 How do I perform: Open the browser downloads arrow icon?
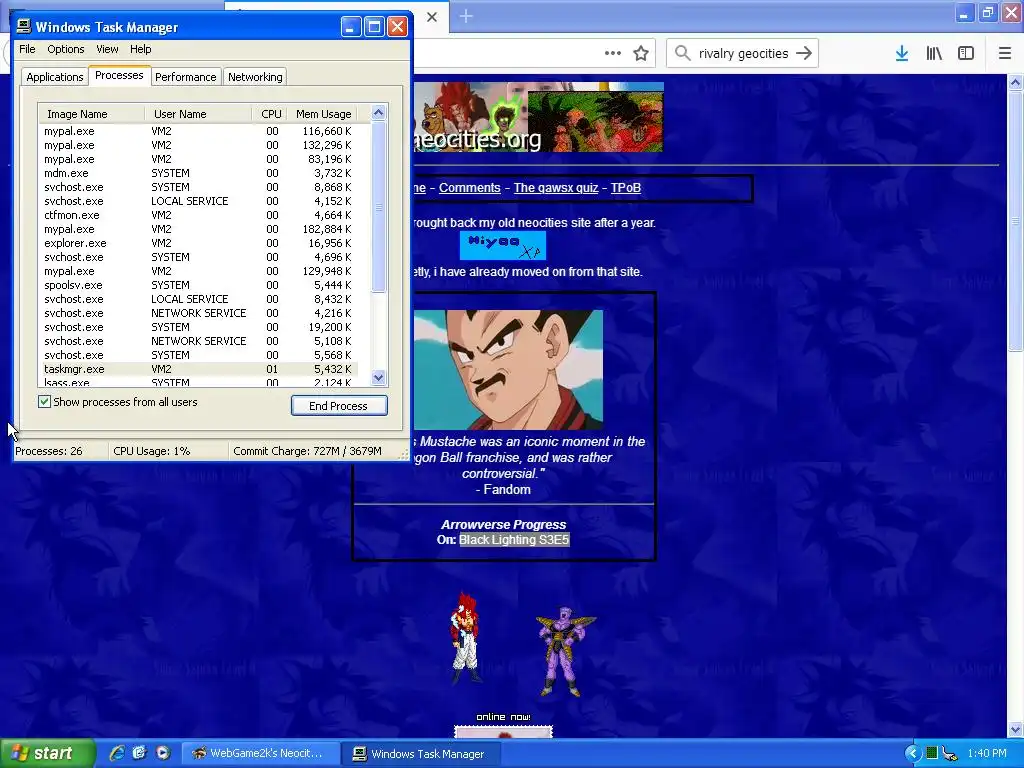pos(902,54)
